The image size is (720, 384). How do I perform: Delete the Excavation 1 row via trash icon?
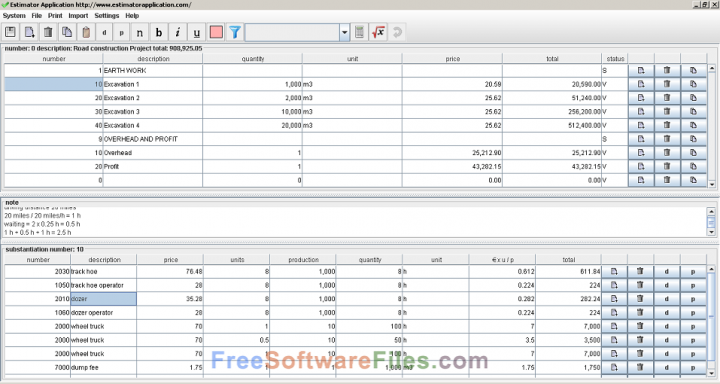pyautogui.click(x=667, y=84)
